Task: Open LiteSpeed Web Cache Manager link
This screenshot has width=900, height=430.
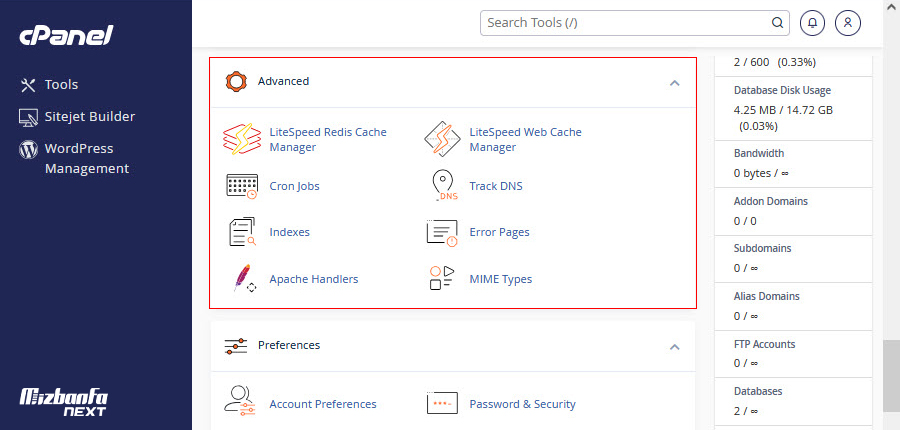Action: point(525,140)
